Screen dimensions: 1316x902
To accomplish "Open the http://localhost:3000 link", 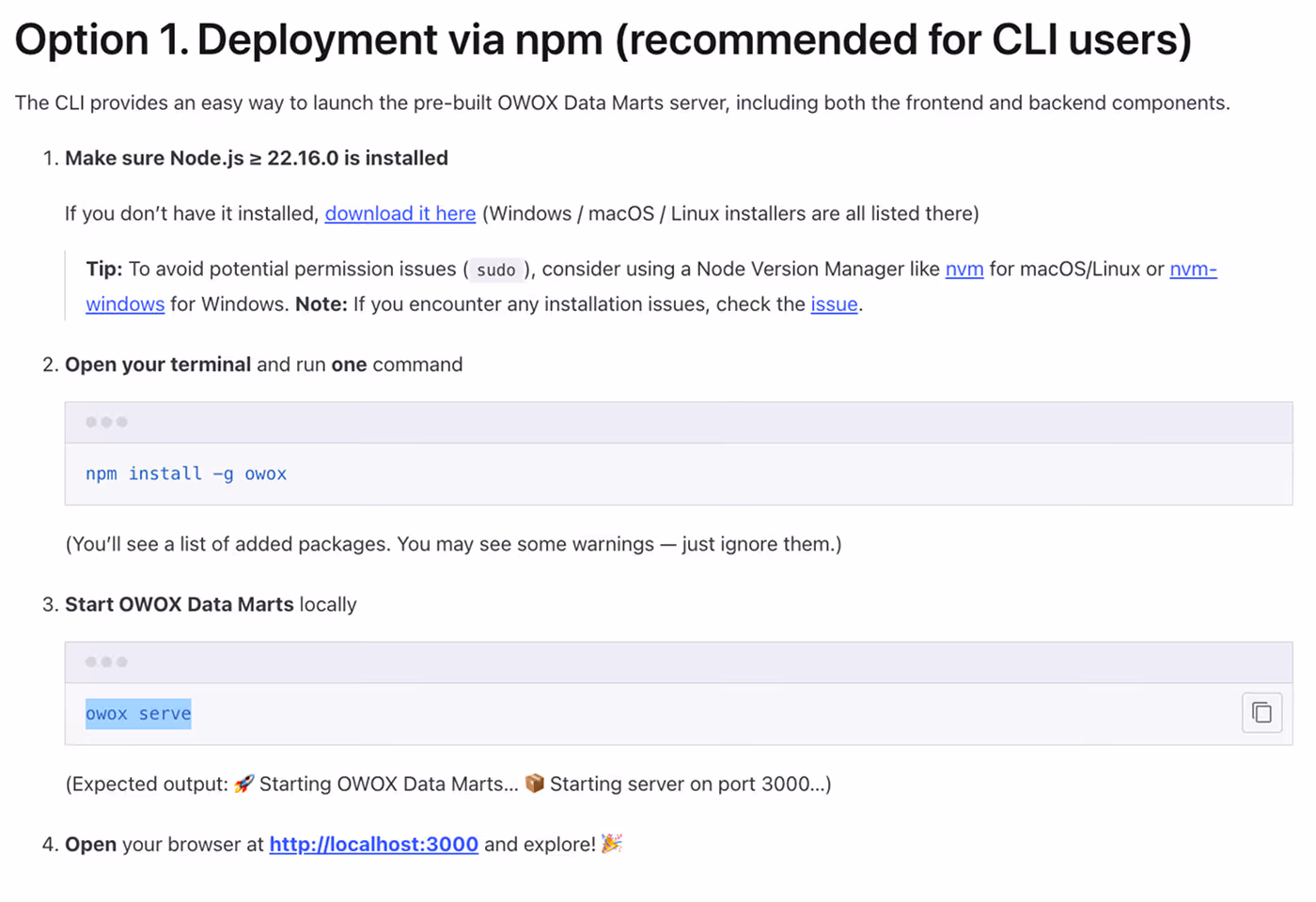I will coord(374,844).
